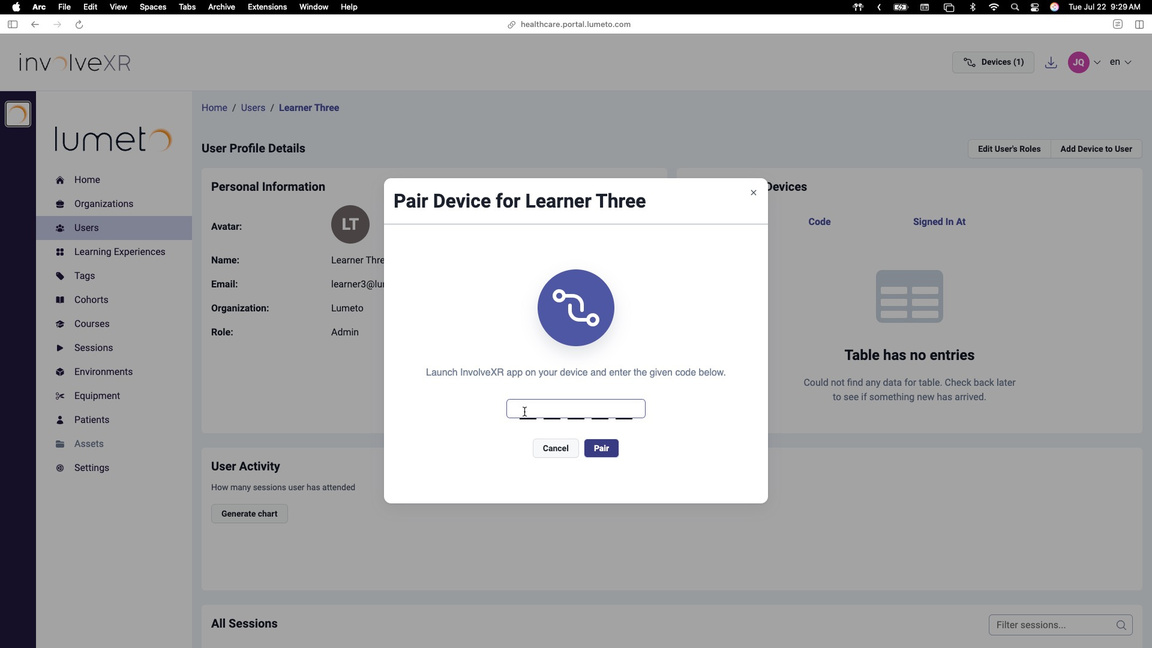Open Home from the sidebar

point(87,179)
